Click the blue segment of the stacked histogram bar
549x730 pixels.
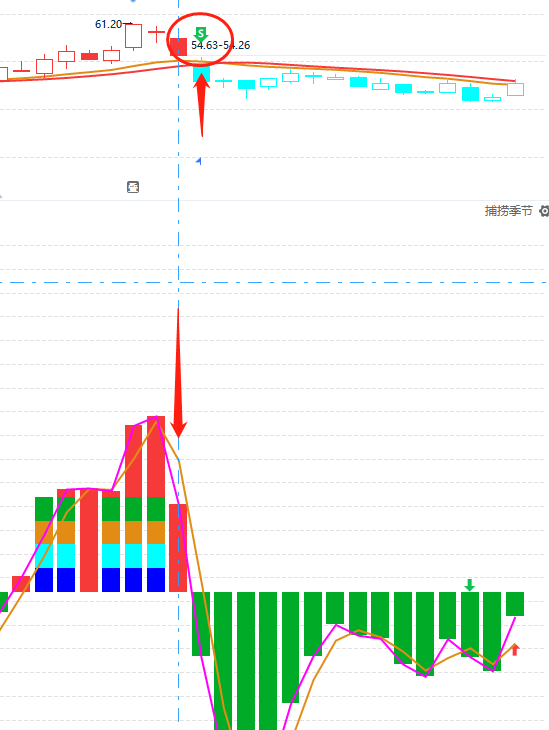pos(44,580)
